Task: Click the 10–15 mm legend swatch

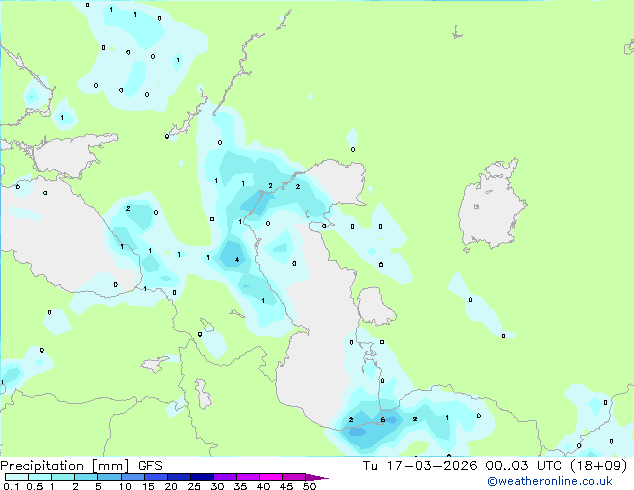Action: [132, 477]
